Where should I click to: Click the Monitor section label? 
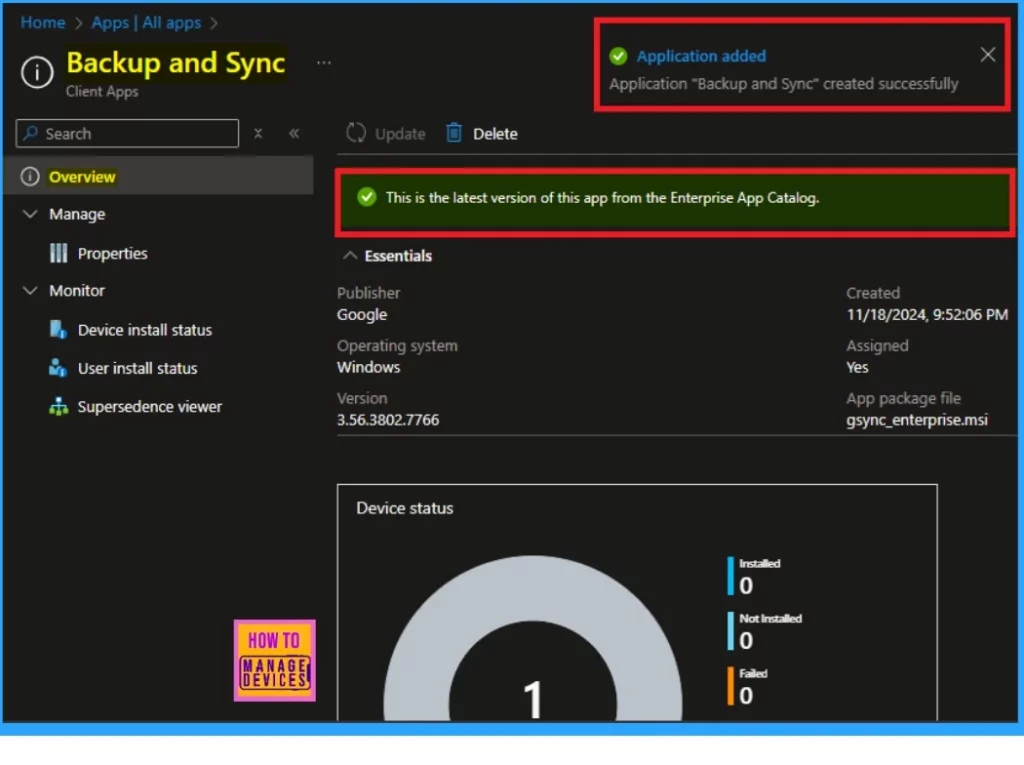[77, 291]
